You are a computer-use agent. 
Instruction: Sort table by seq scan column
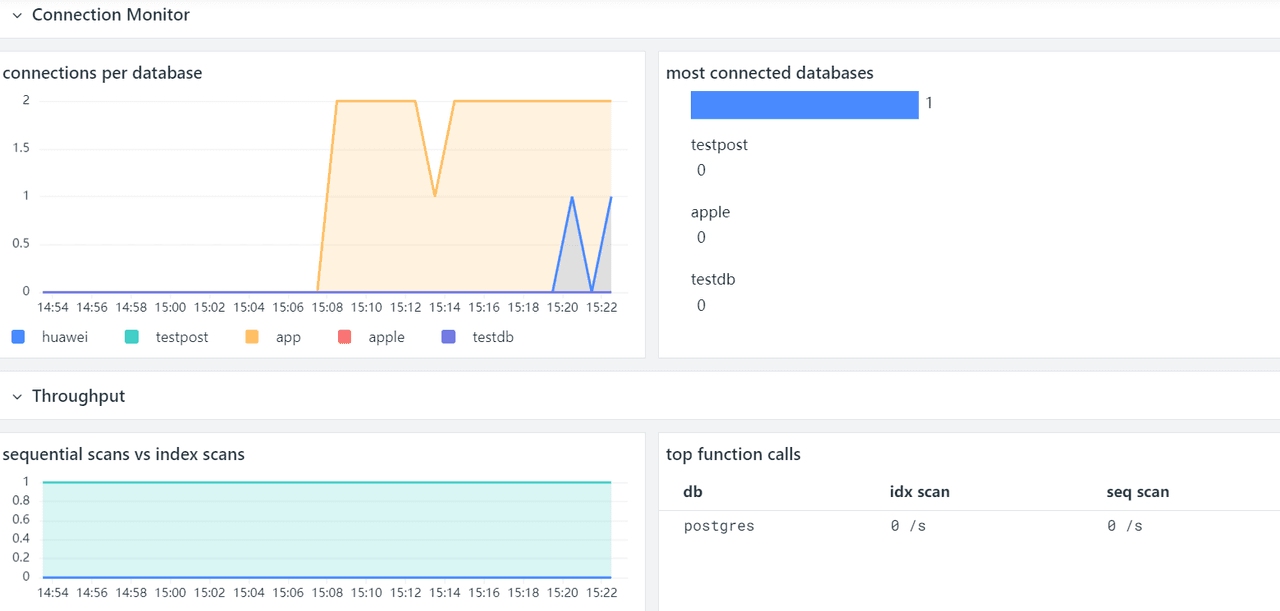[x=1137, y=492]
